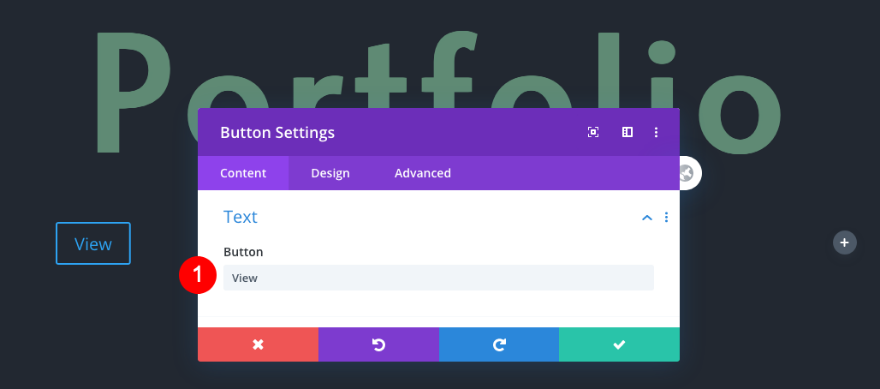The width and height of the screenshot is (880, 389).
Task: Click the expand modal fullscreen icon
Action: click(593, 132)
